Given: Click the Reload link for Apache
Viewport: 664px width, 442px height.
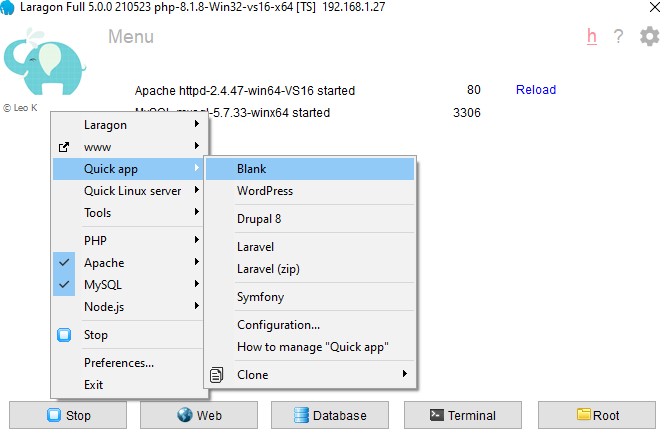Looking at the screenshot, I should coord(535,90).
